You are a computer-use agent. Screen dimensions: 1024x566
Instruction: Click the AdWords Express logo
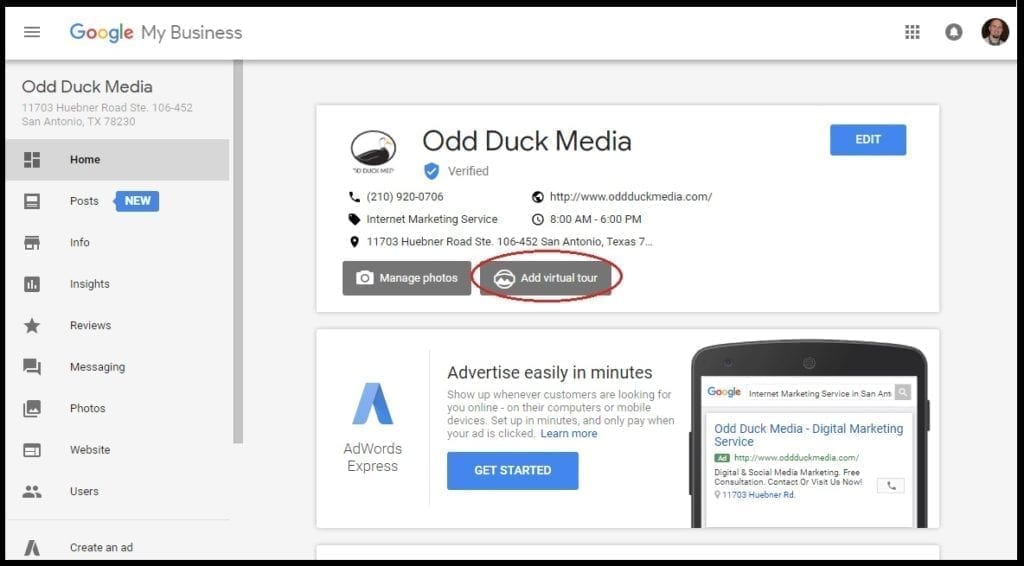pyautogui.click(x=373, y=404)
